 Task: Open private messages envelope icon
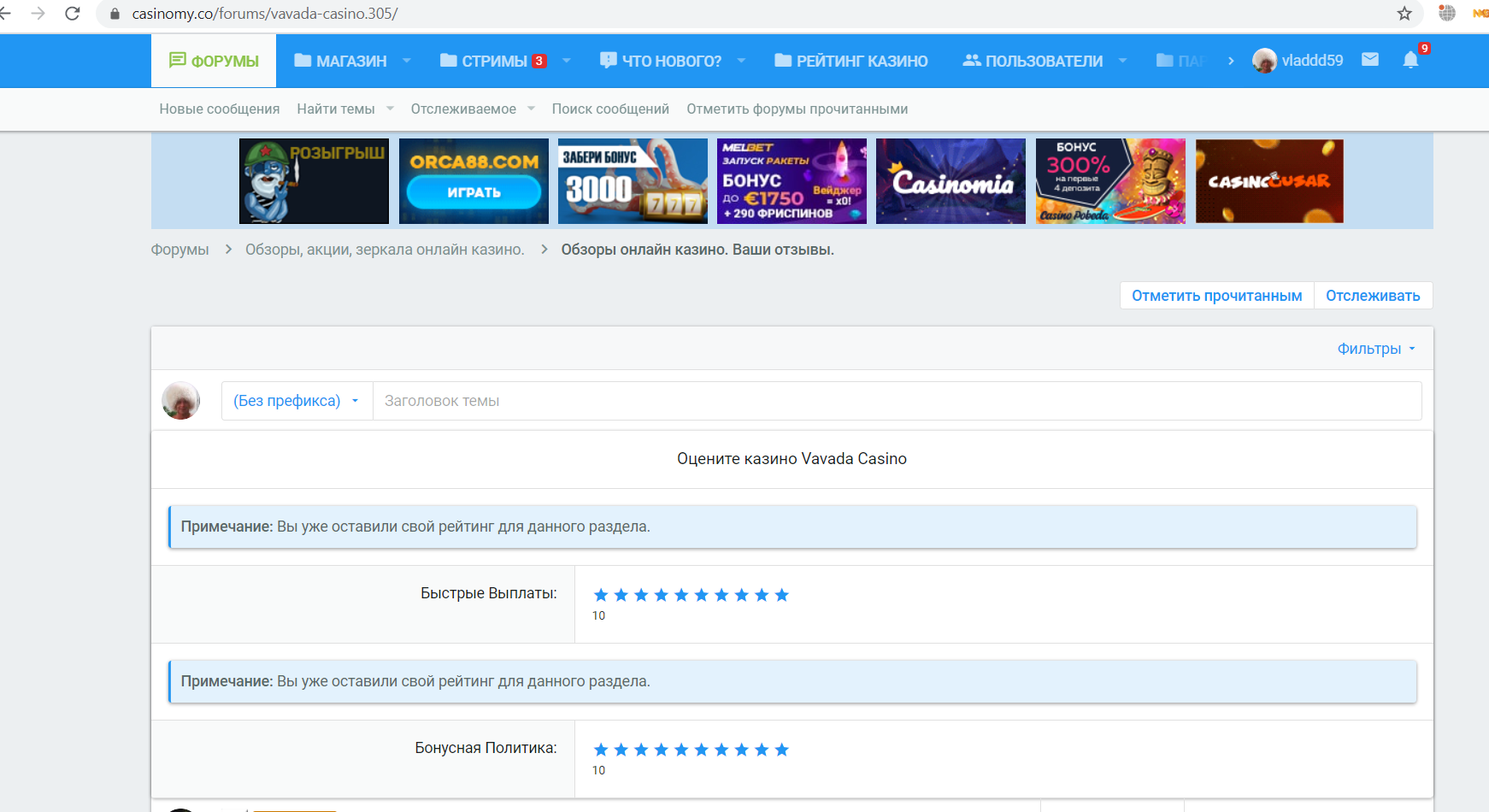pyautogui.click(x=1370, y=60)
